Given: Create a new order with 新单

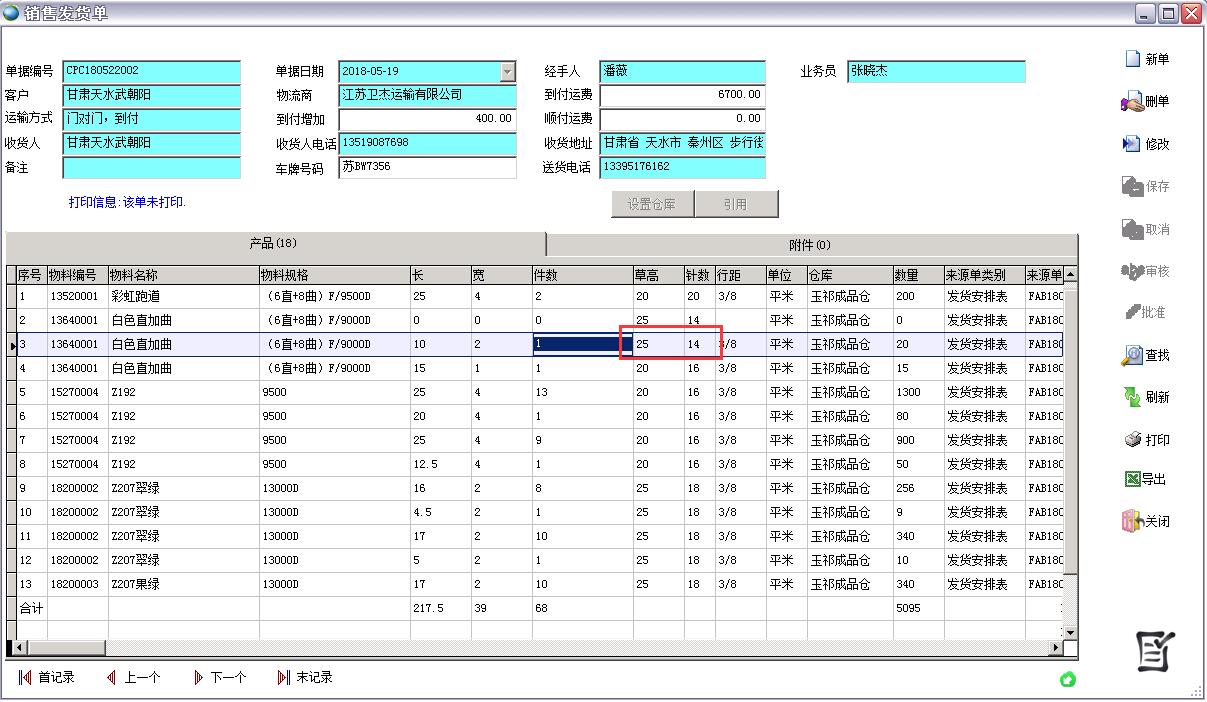Looking at the screenshot, I should coord(1149,58).
